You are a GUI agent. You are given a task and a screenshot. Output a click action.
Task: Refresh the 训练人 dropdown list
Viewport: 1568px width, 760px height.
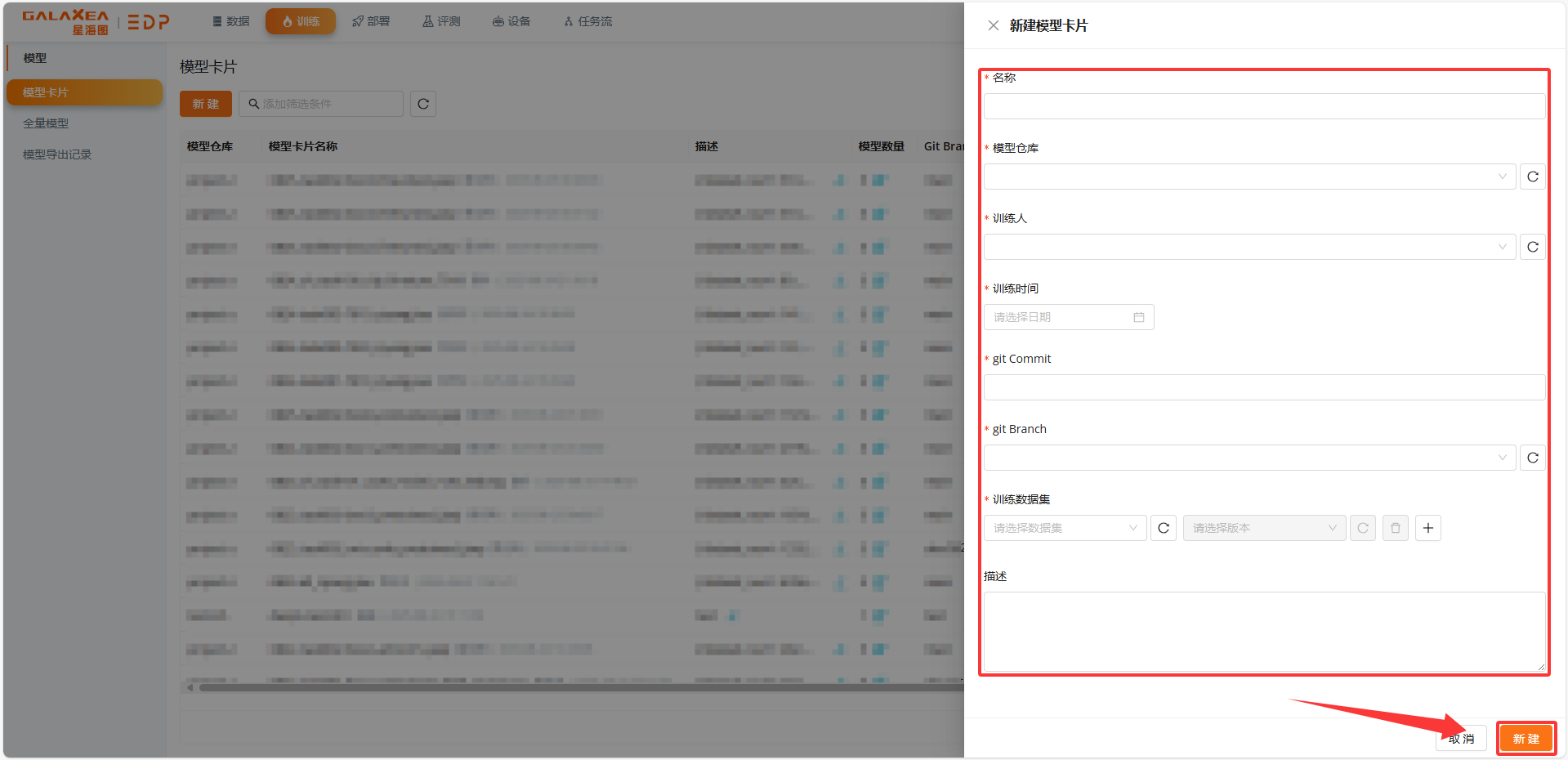point(1532,247)
